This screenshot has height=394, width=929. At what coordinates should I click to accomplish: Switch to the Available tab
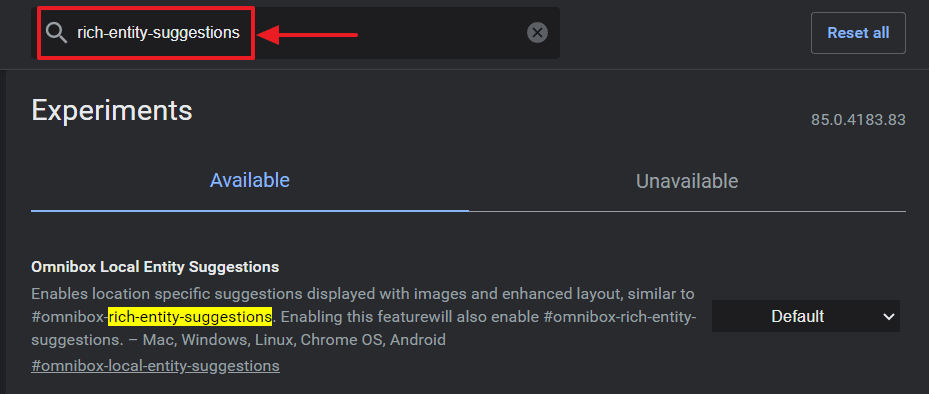tap(249, 180)
